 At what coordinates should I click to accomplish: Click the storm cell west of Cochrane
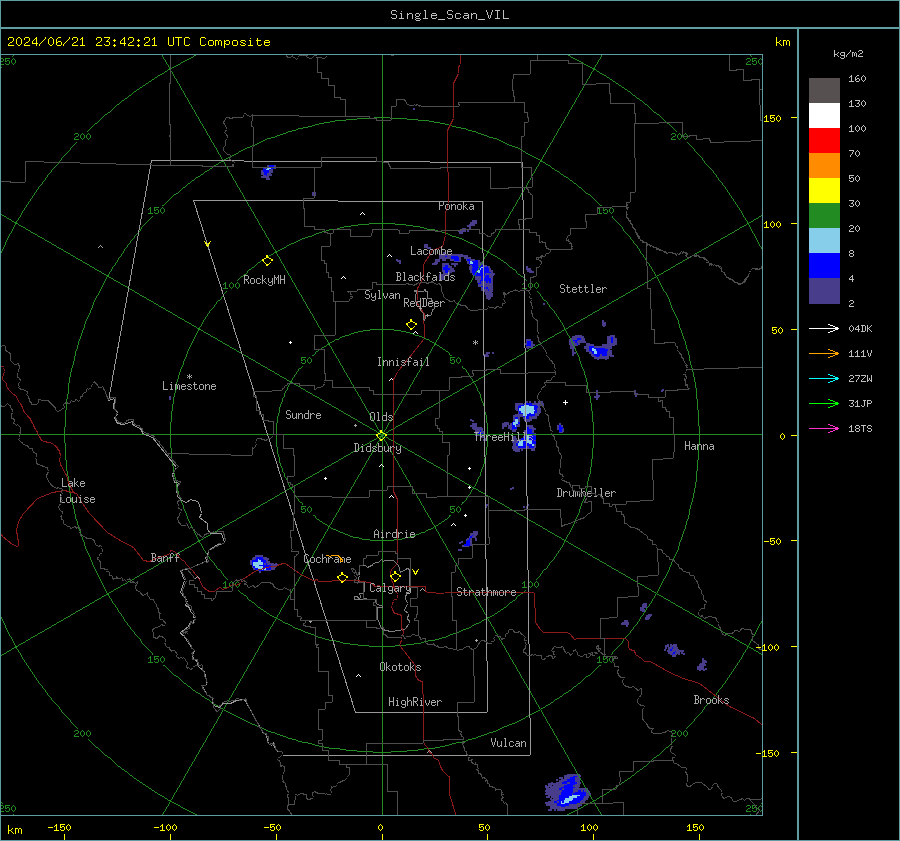[x=261, y=563]
